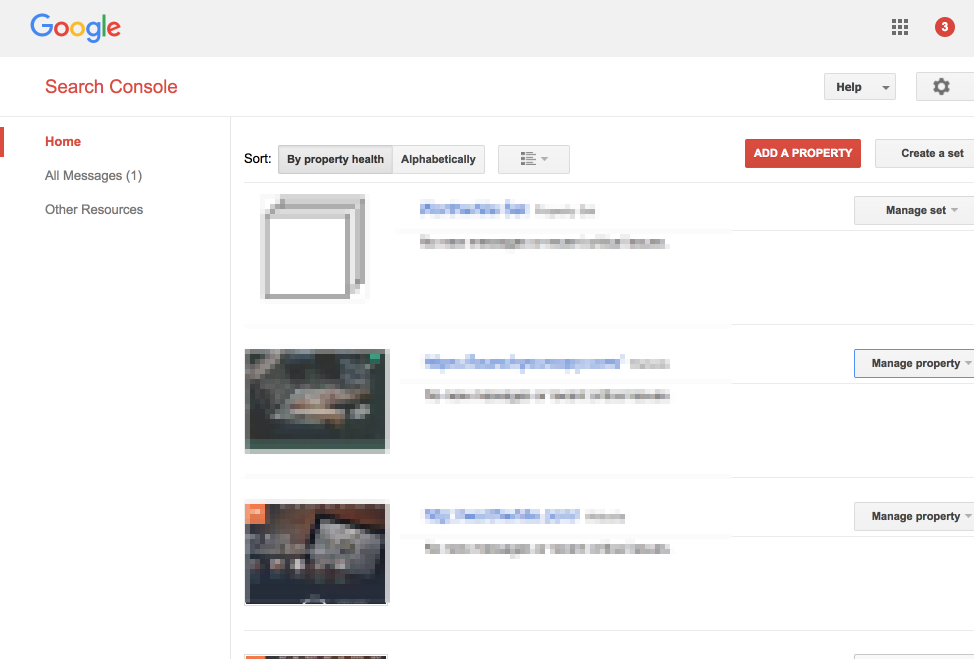Image resolution: width=974 pixels, height=659 pixels.
Task: Click the third property's site thumbnail with orange corner
Action: 317,553
